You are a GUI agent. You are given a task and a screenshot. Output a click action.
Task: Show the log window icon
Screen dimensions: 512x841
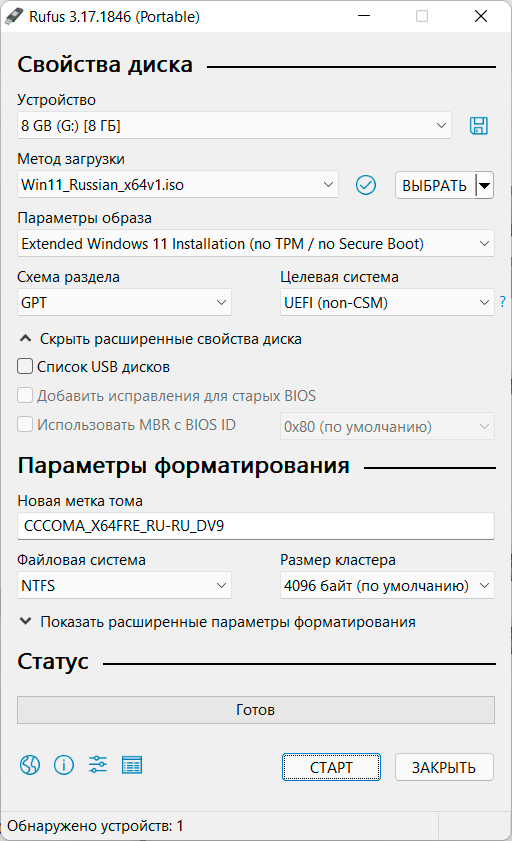tap(132, 765)
